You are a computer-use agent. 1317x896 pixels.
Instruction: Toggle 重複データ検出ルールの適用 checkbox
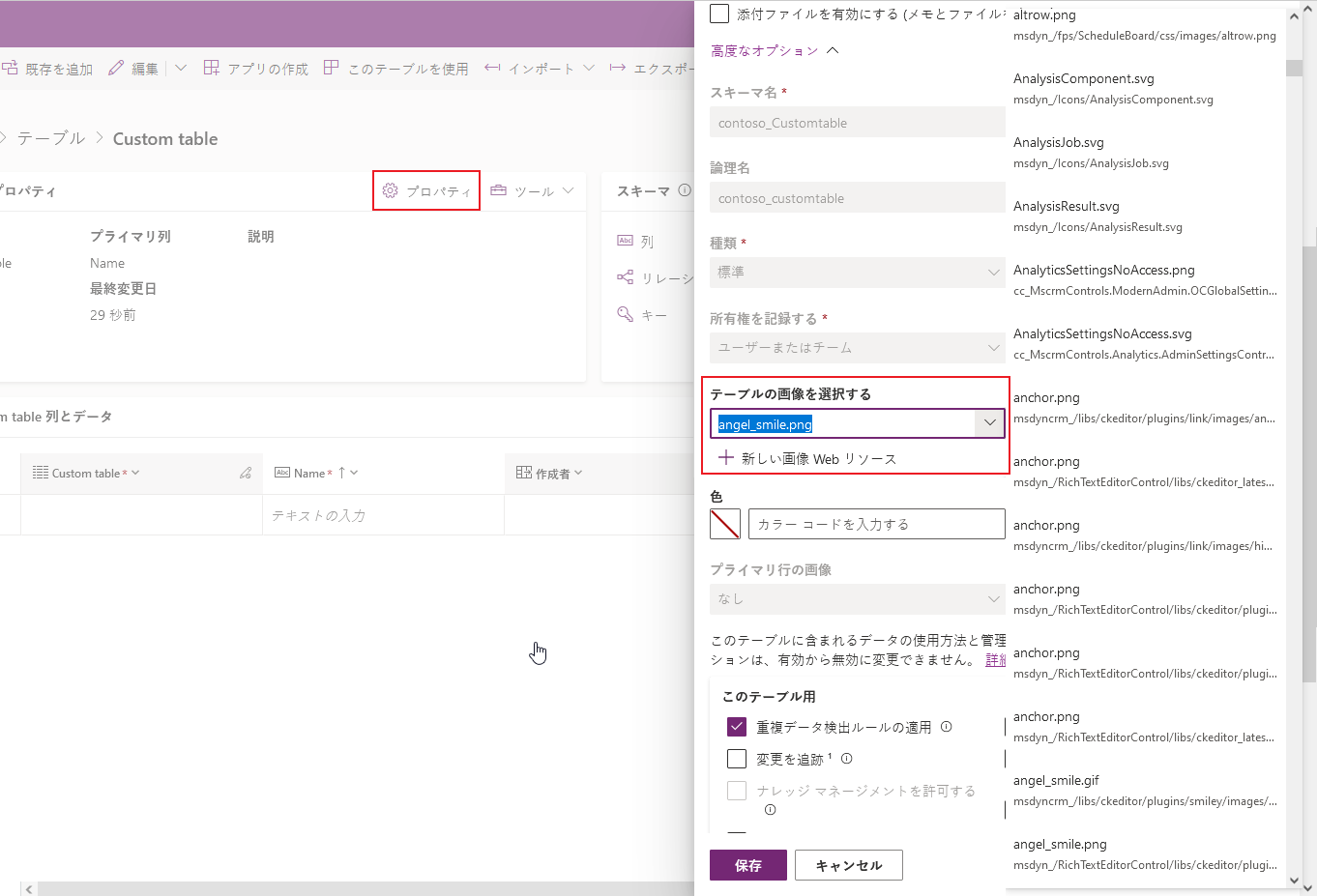tap(737, 727)
